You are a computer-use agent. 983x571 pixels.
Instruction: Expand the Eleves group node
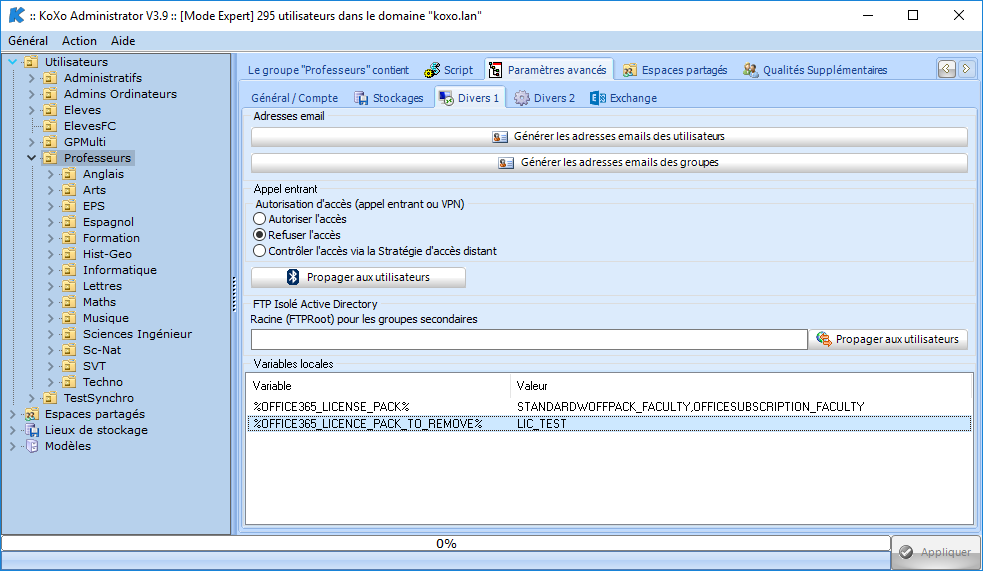pos(31,110)
